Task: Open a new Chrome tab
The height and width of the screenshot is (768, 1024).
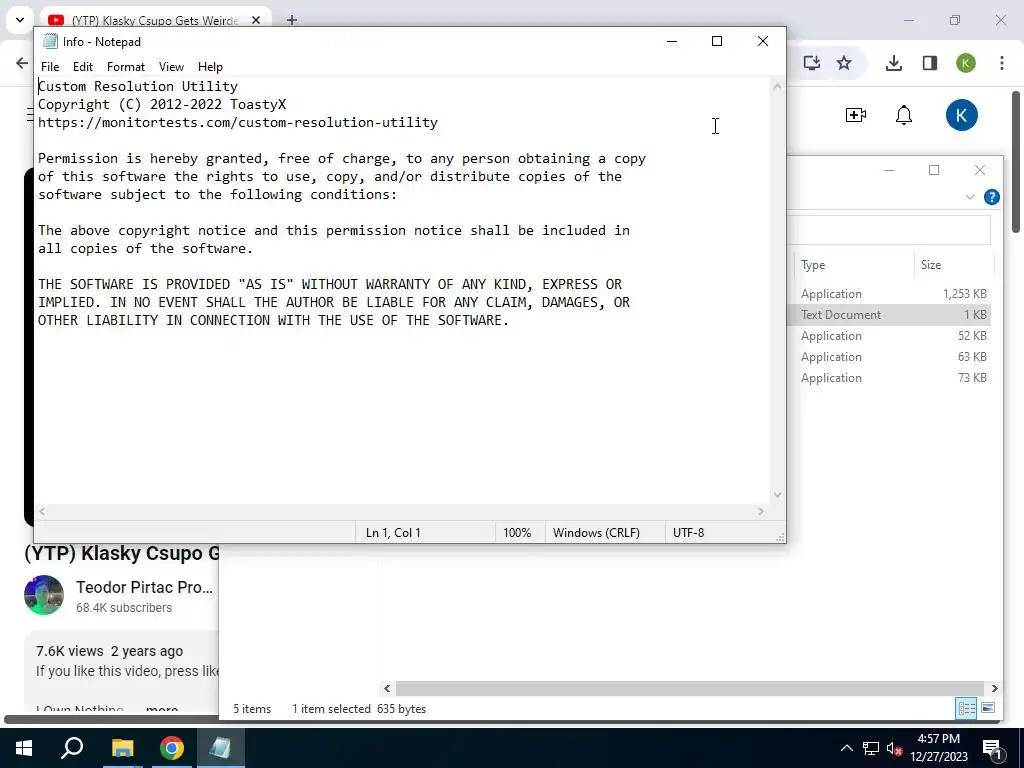Action: [292, 20]
